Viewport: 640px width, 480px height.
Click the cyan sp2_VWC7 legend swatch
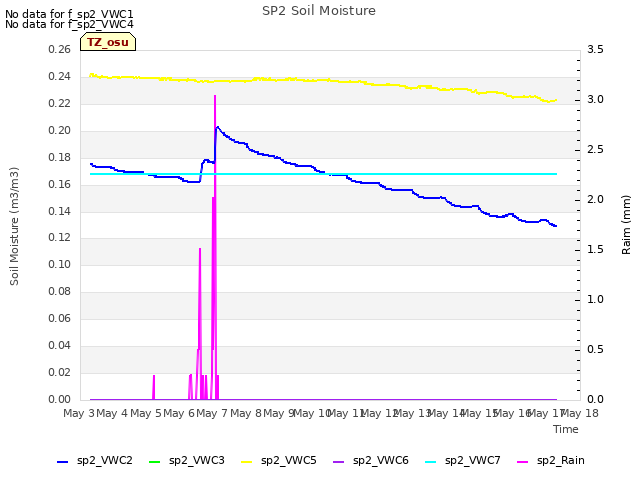[x=431, y=462]
